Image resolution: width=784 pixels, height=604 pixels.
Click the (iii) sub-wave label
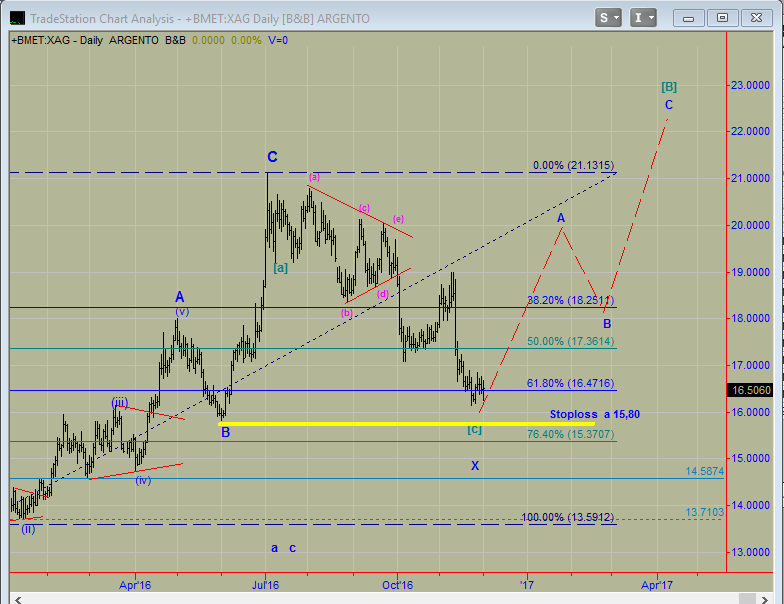pyautogui.click(x=120, y=402)
